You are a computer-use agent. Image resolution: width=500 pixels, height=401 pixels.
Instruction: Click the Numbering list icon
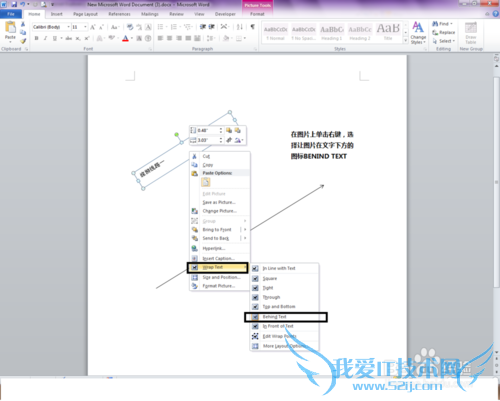(x=174, y=27)
